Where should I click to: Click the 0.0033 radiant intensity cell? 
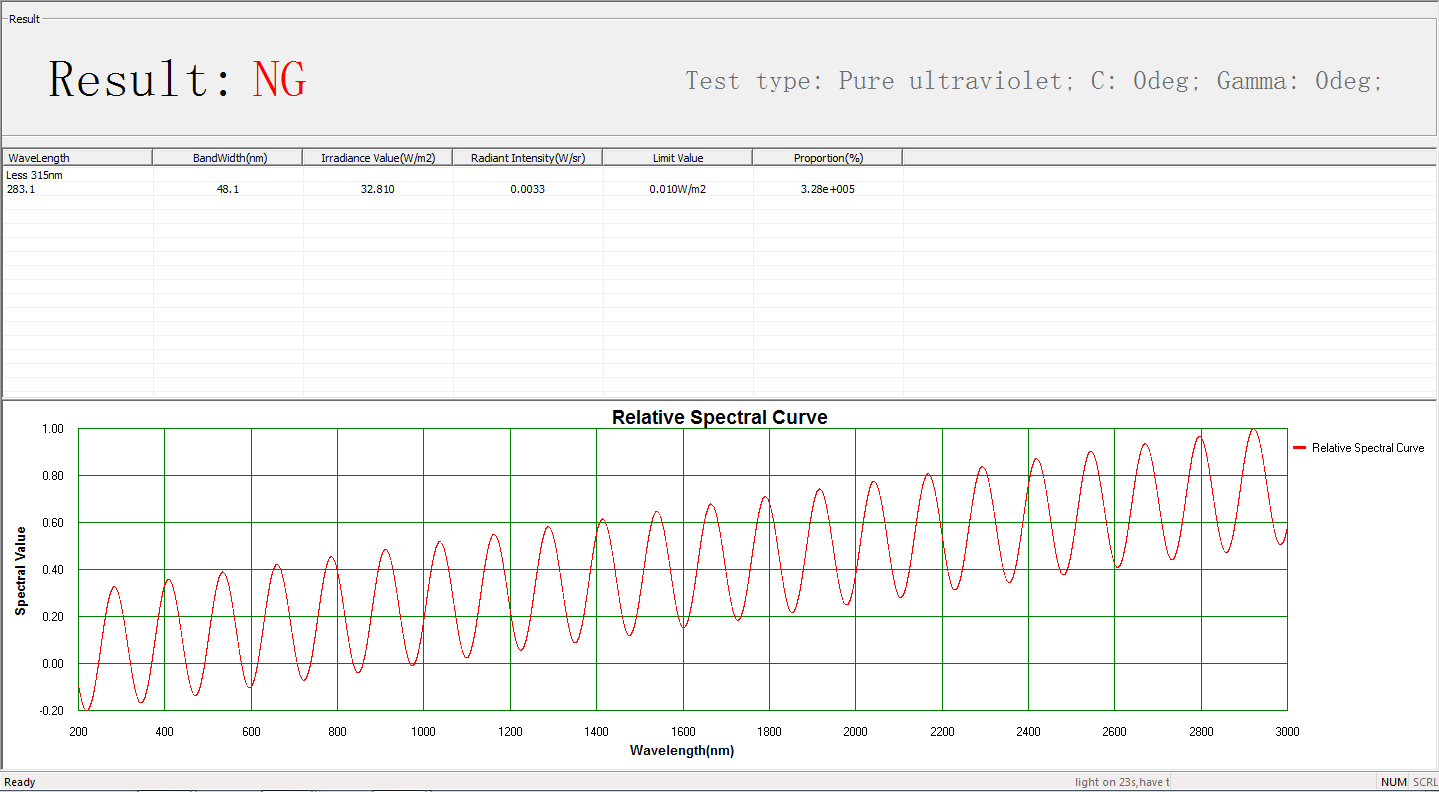click(x=528, y=189)
